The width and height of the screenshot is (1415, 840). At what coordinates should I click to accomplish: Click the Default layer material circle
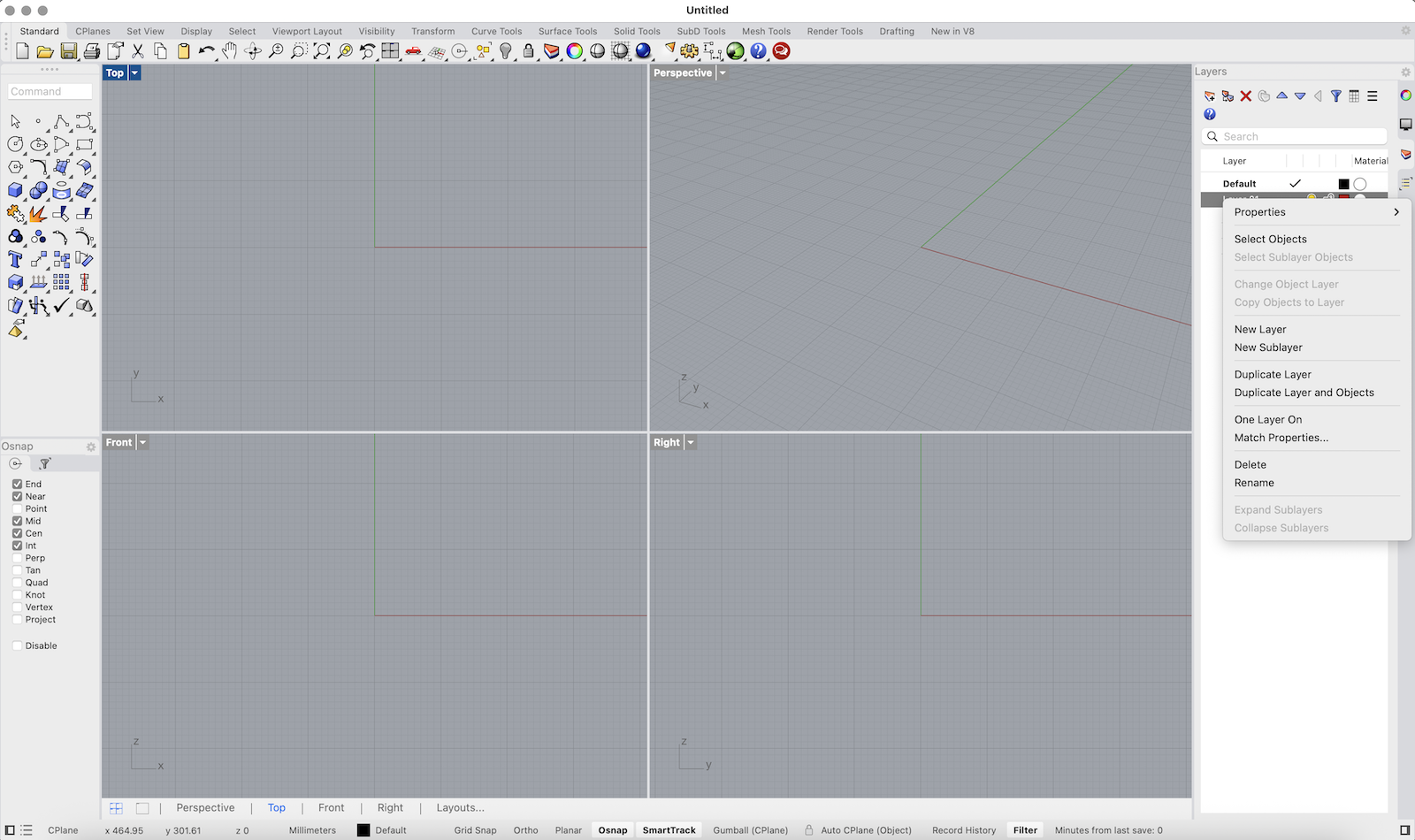click(1360, 184)
